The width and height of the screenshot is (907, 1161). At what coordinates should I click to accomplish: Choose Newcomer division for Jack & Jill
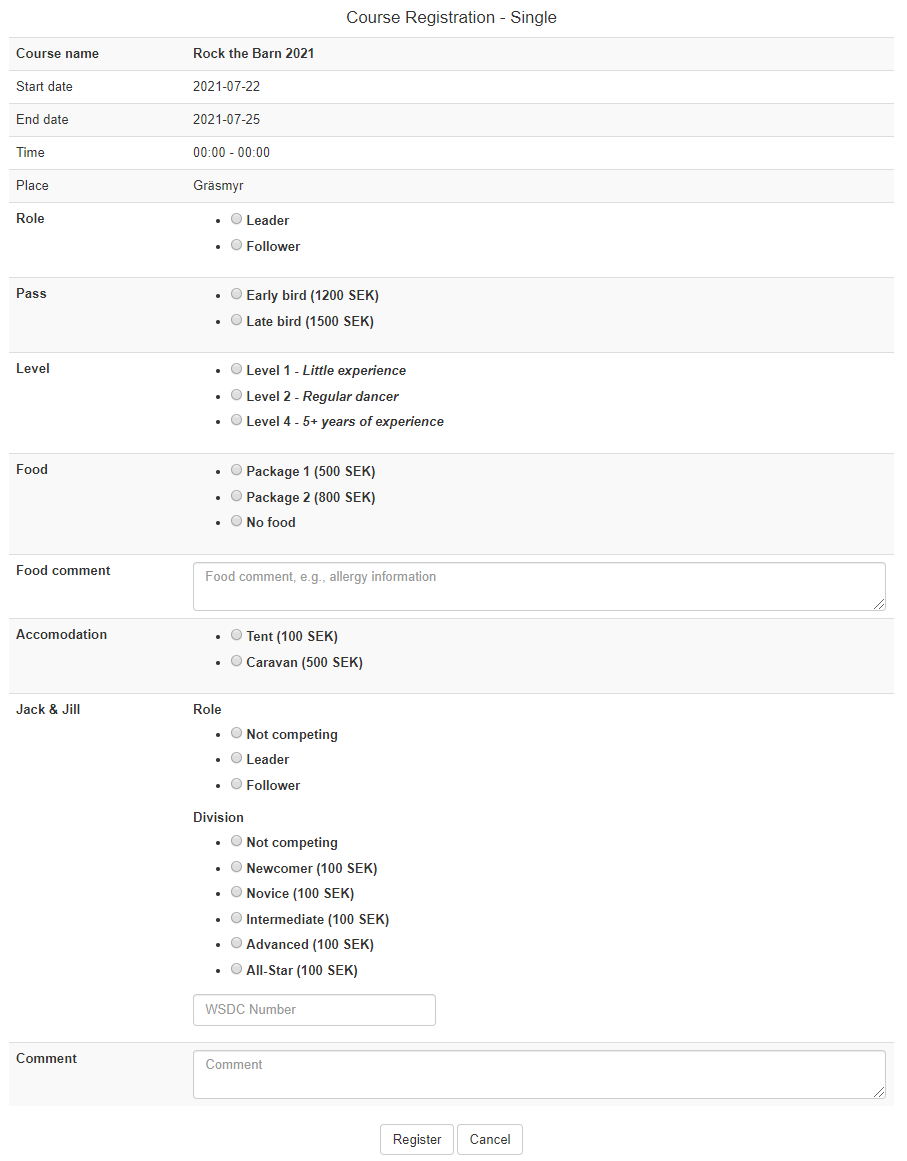point(236,866)
